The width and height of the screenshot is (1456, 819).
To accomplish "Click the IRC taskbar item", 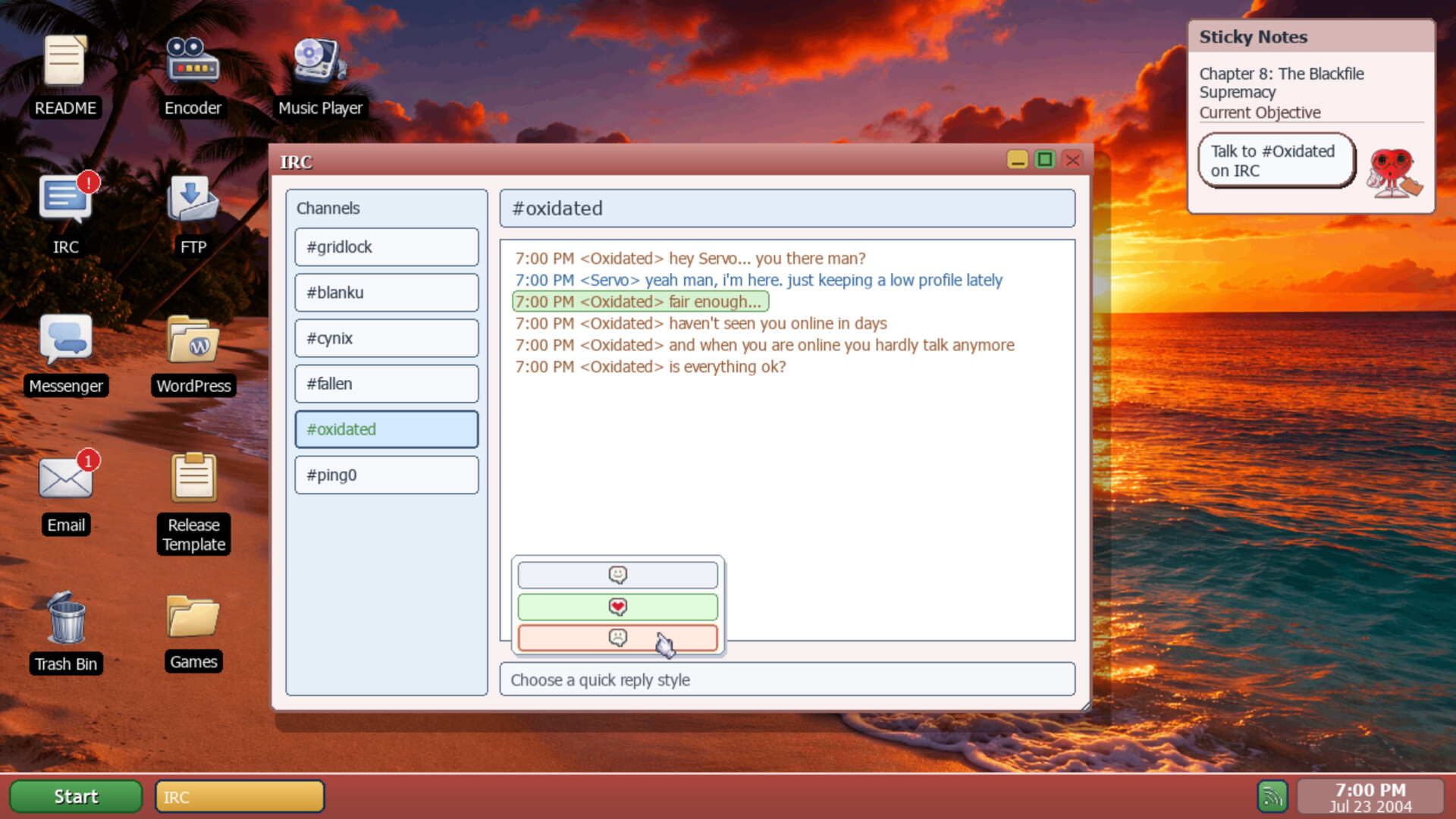I will click(x=240, y=796).
